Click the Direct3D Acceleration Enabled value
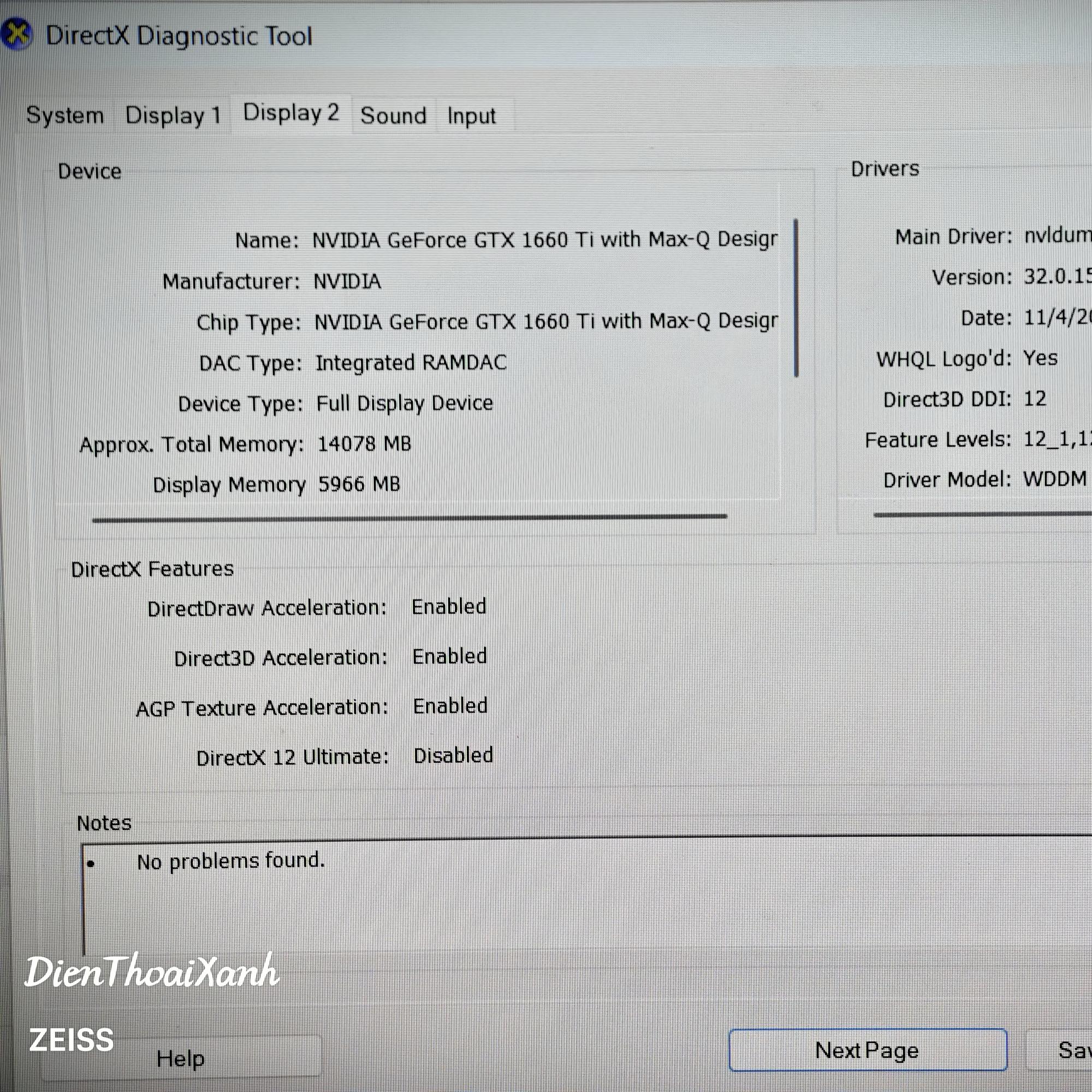This screenshot has width=1092, height=1092. [449, 656]
